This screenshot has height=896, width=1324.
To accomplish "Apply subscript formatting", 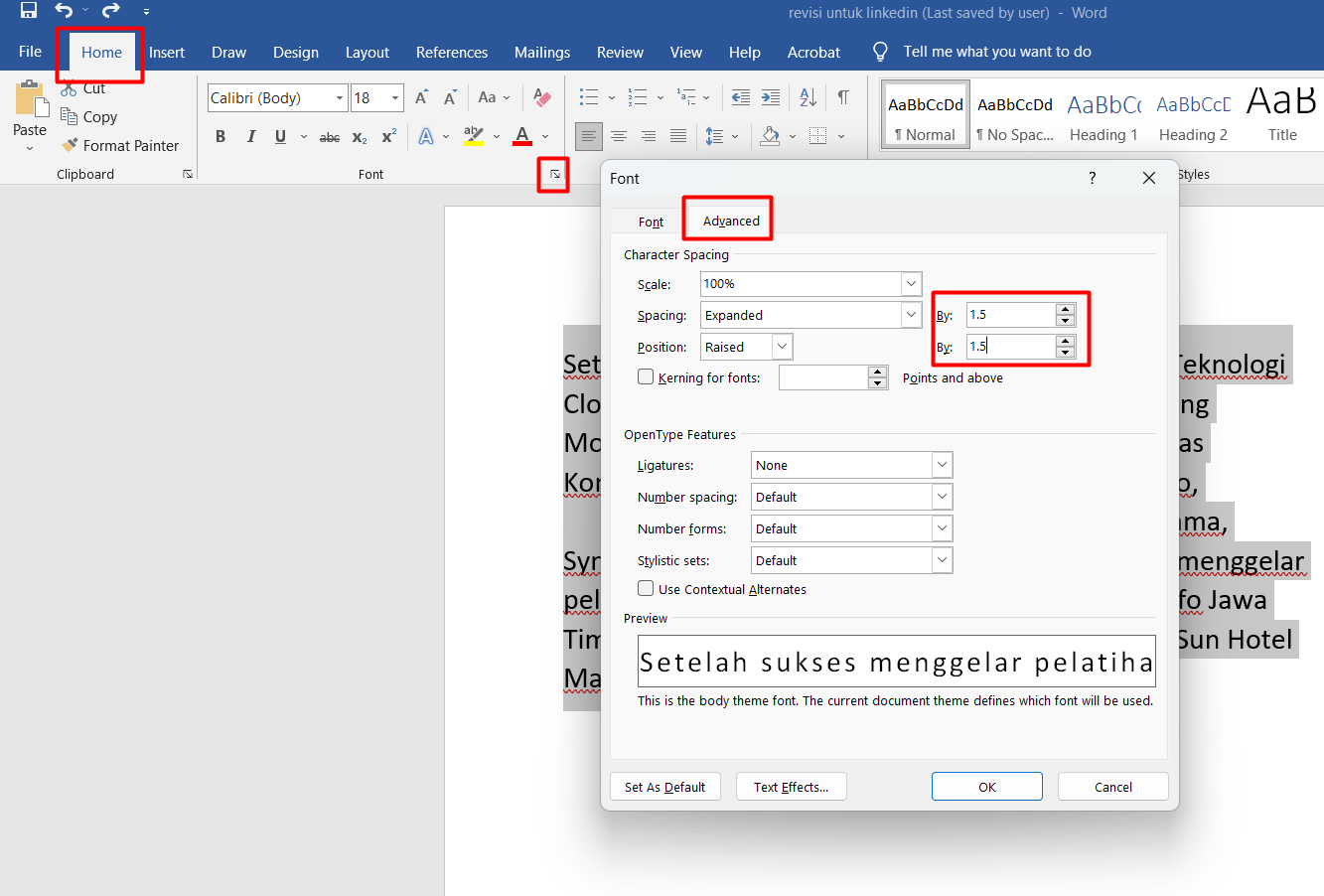I will pyautogui.click(x=360, y=137).
